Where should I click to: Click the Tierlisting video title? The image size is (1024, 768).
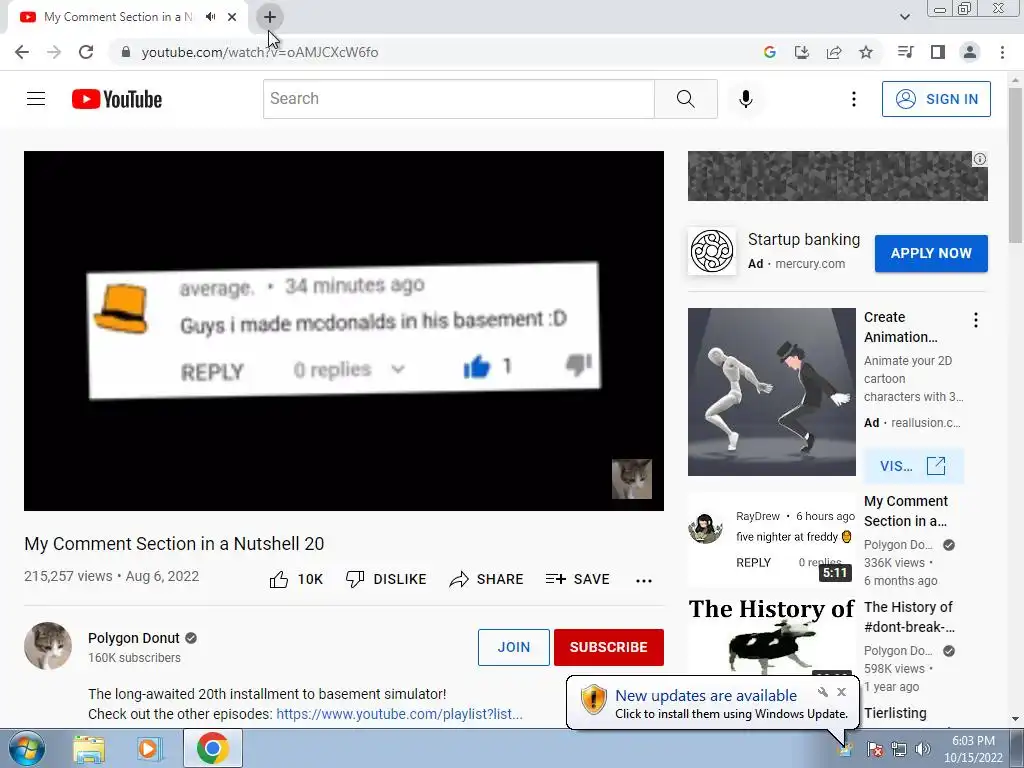click(895, 713)
